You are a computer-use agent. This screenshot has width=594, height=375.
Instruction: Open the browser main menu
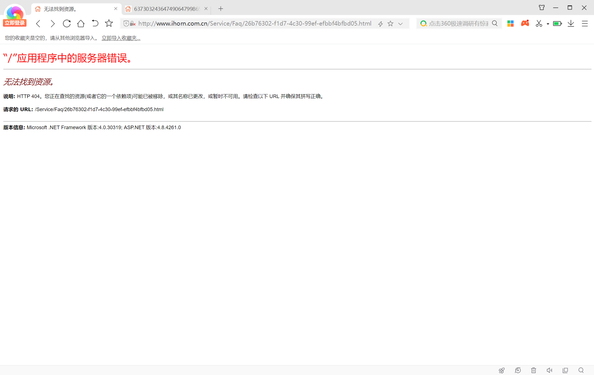[x=585, y=23]
